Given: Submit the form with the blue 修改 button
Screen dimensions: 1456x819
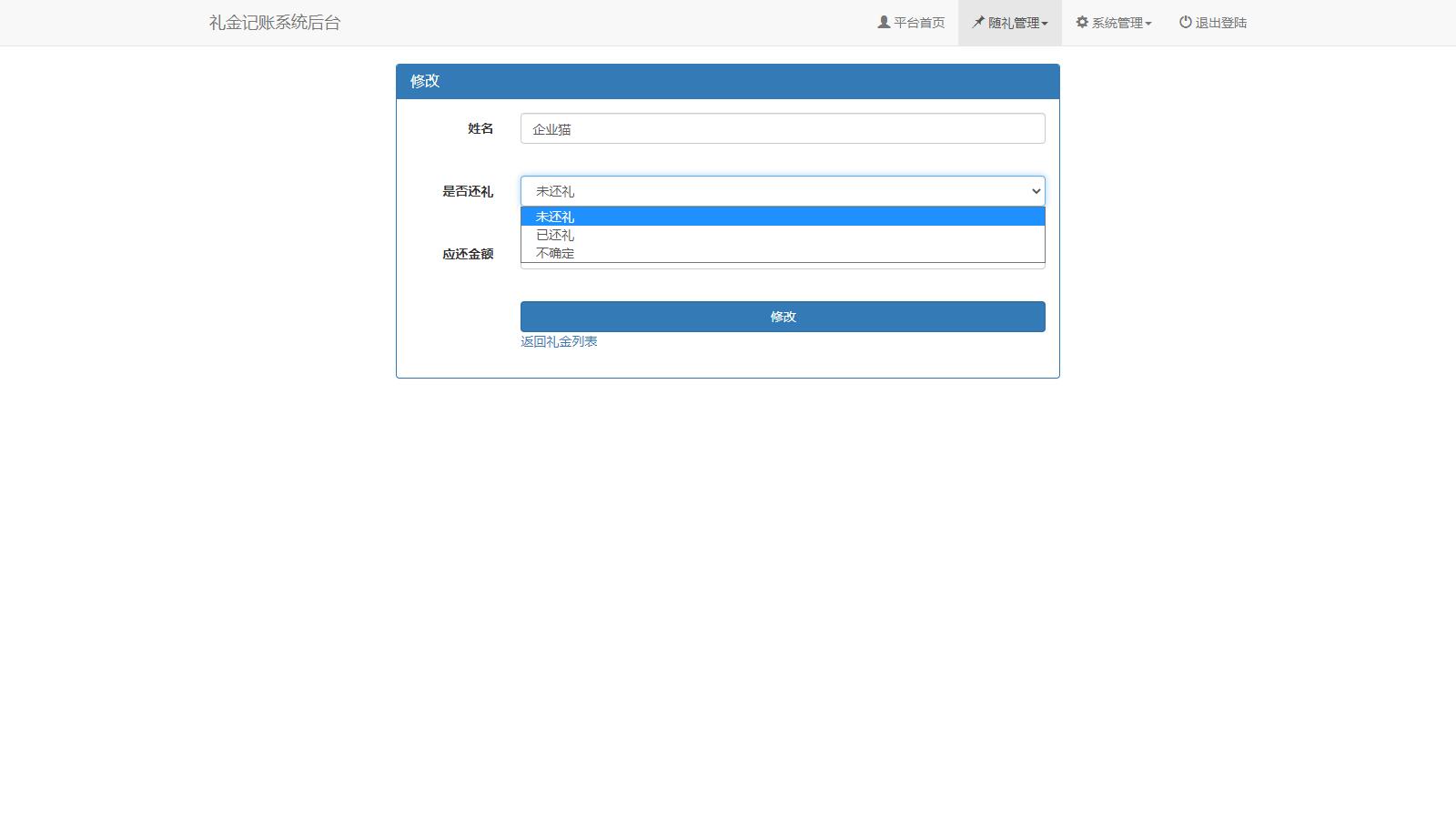Looking at the screenshot, I should pyautogui.click(x=783, y=317).
